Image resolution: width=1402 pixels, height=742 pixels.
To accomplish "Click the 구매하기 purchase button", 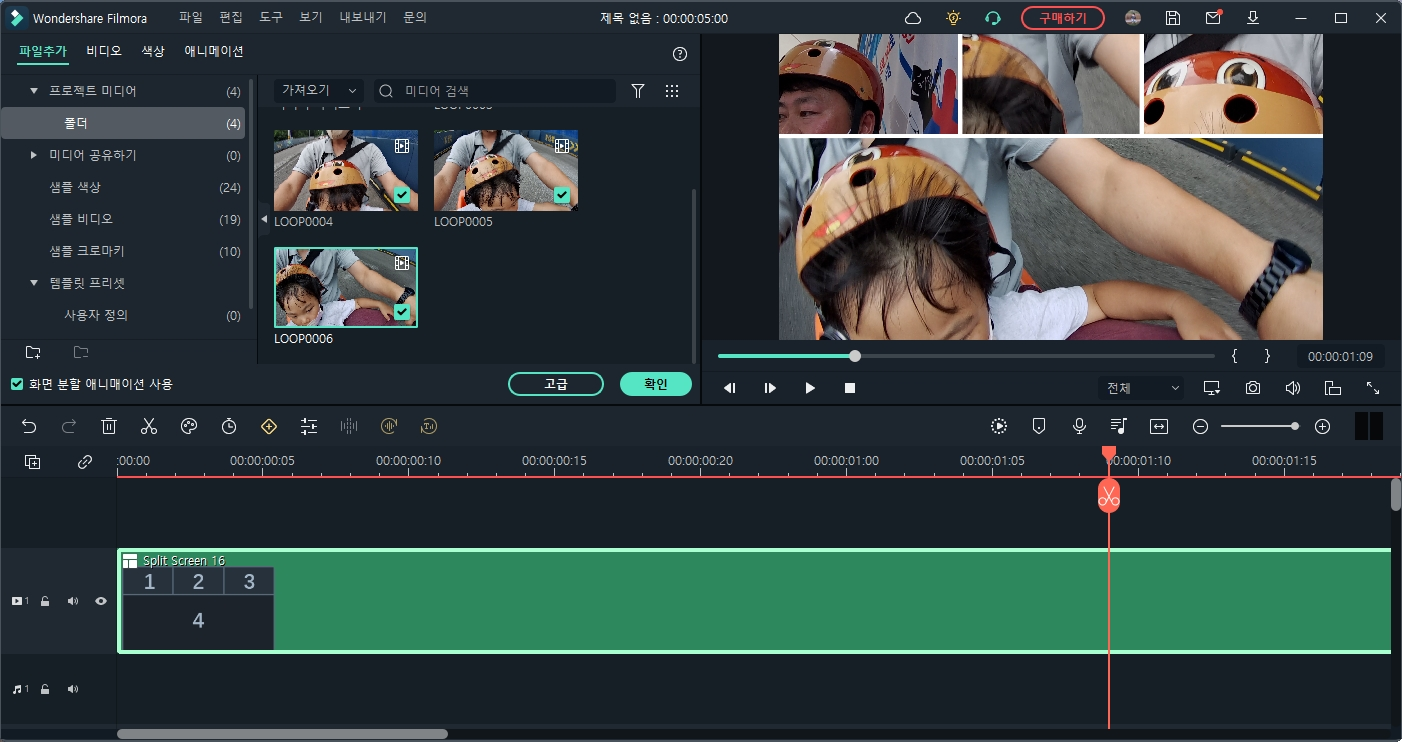I will click(1063, 18).
